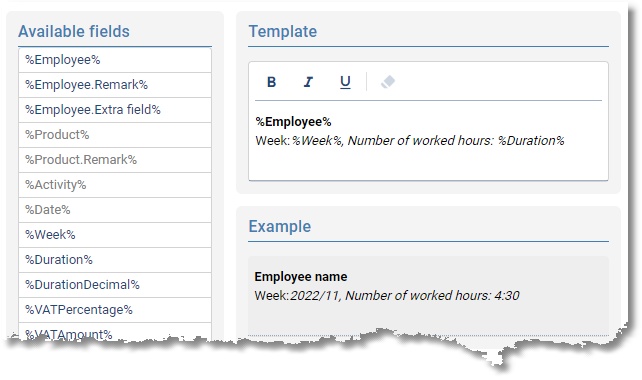Select the %VATPercentage% field
Screen dimensions: 642x380
pos(115,310)
